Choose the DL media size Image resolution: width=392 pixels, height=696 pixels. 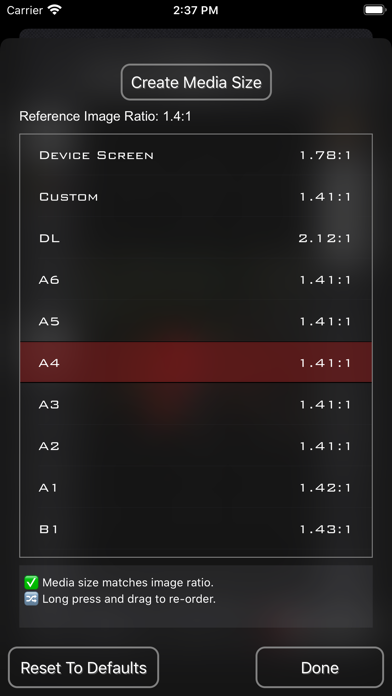pos(196,238)
